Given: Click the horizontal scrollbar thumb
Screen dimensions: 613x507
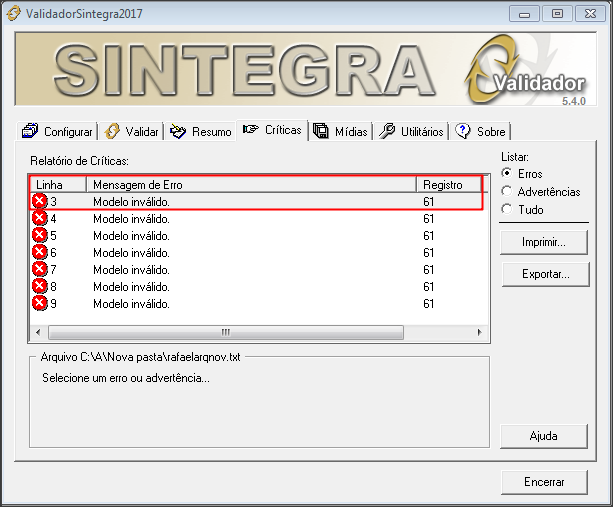Looking at the screenshot, I should pos(226,333).
